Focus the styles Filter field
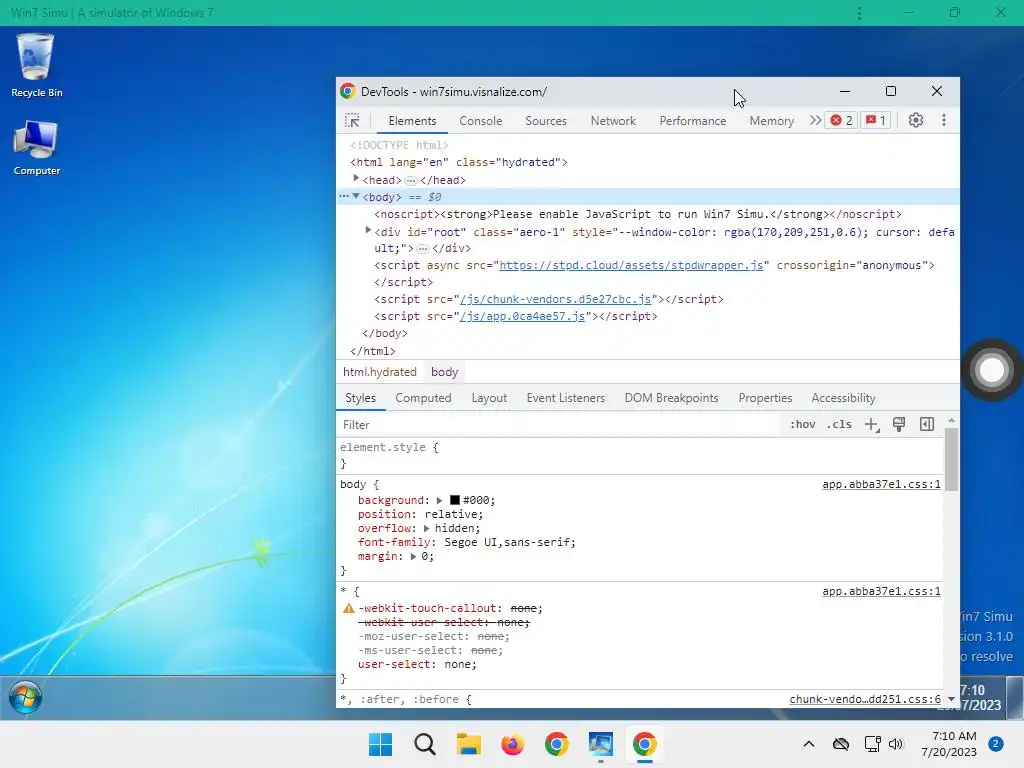1024x768 pixels. (x=558, y=424)
